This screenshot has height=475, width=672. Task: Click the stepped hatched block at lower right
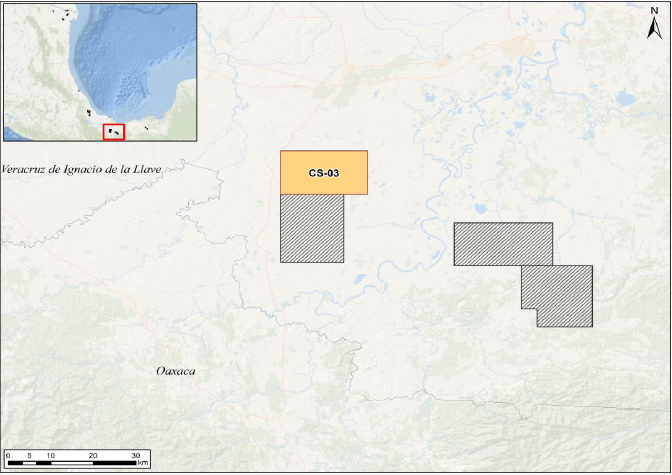pos(561,296)
